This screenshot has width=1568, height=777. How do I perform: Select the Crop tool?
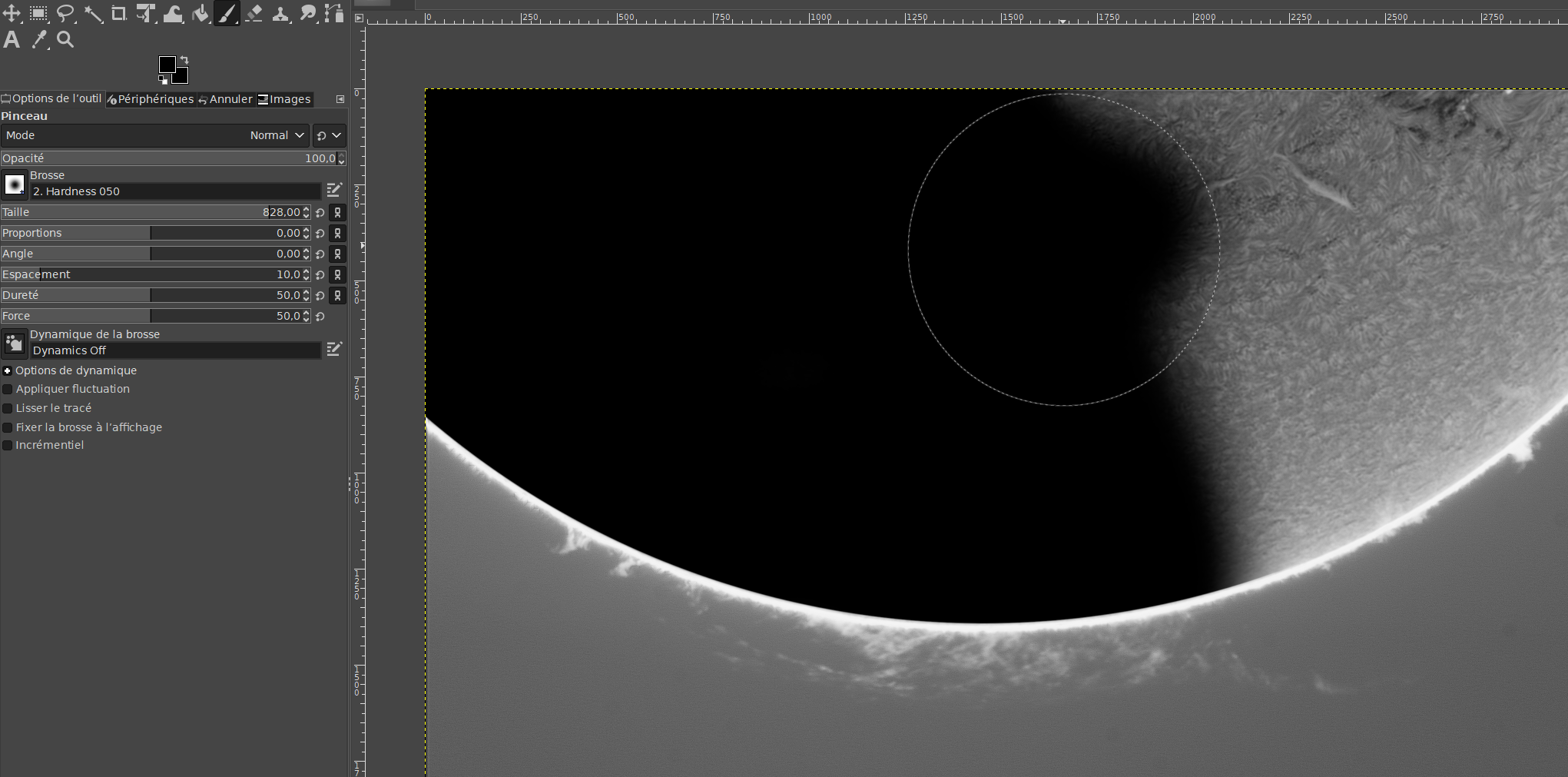[x=119, y=13]
